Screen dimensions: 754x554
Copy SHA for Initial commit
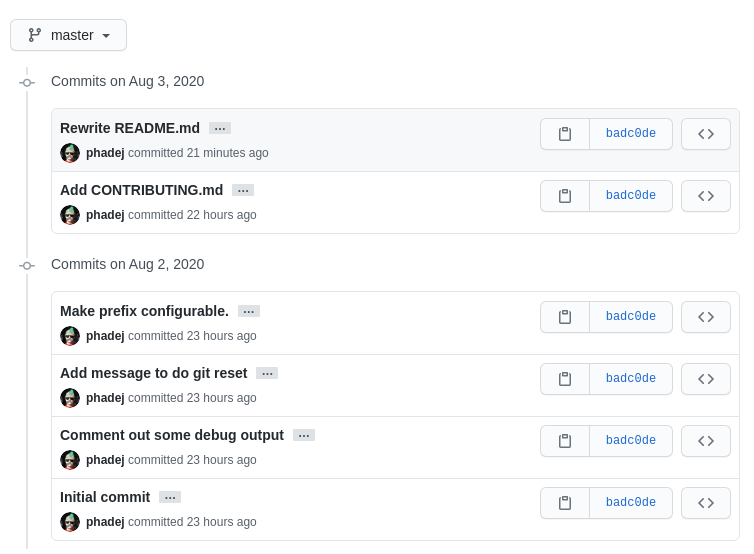coord(565,503)
